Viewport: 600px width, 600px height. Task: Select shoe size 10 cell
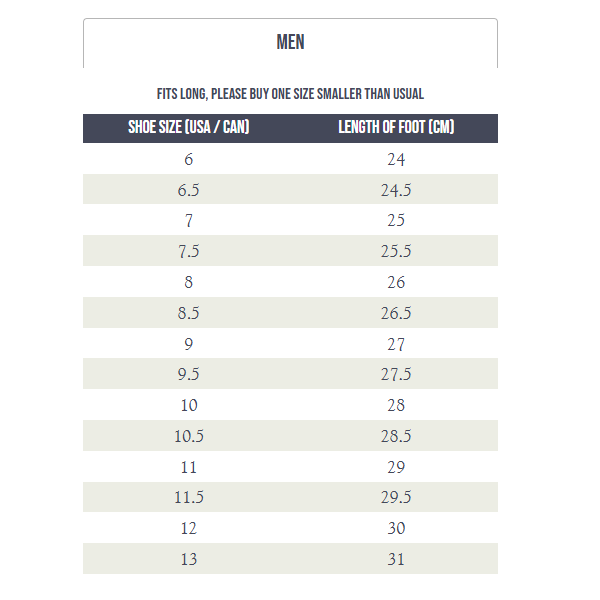[188, 405]
